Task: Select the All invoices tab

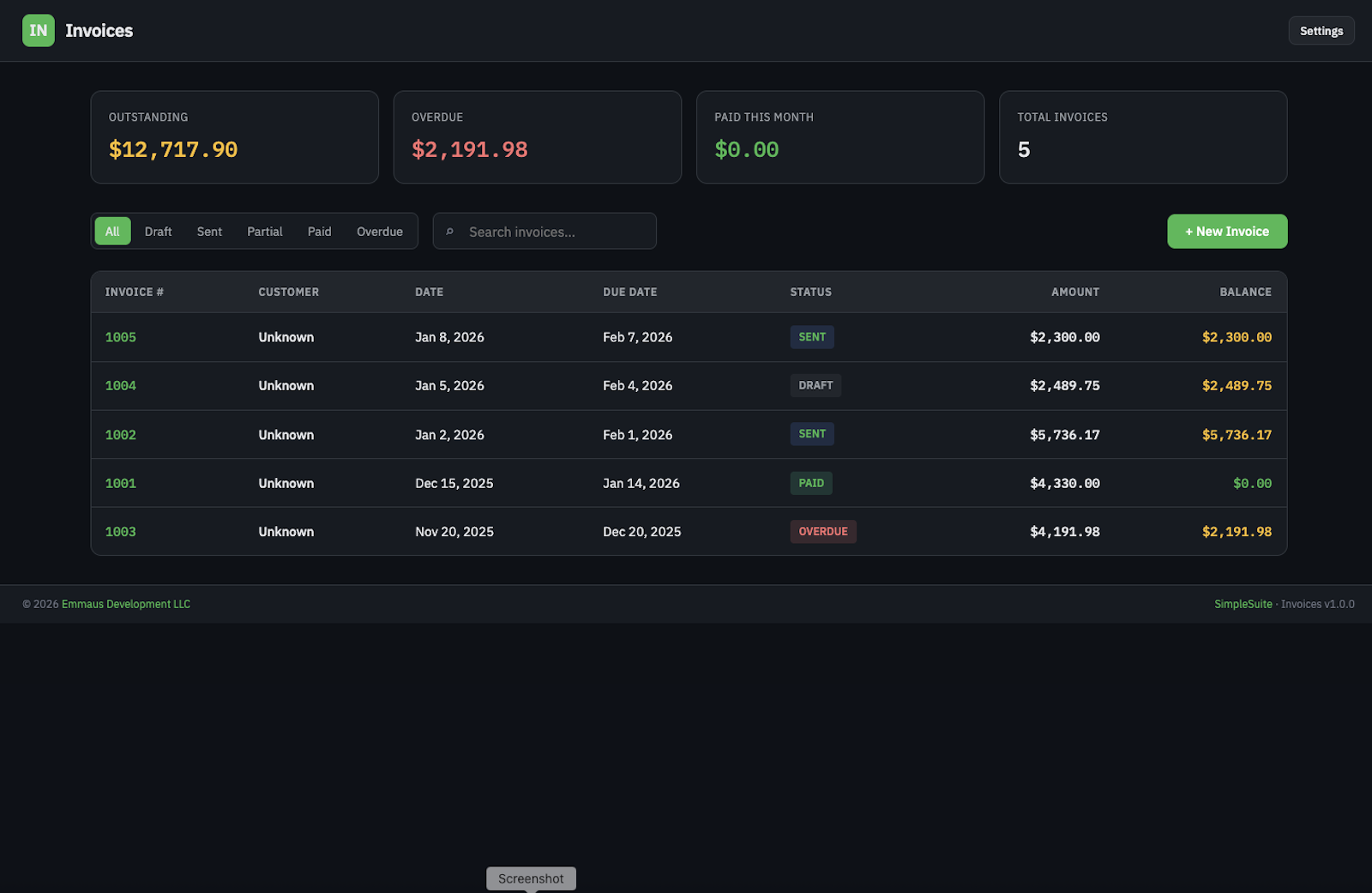Action: 112,231
